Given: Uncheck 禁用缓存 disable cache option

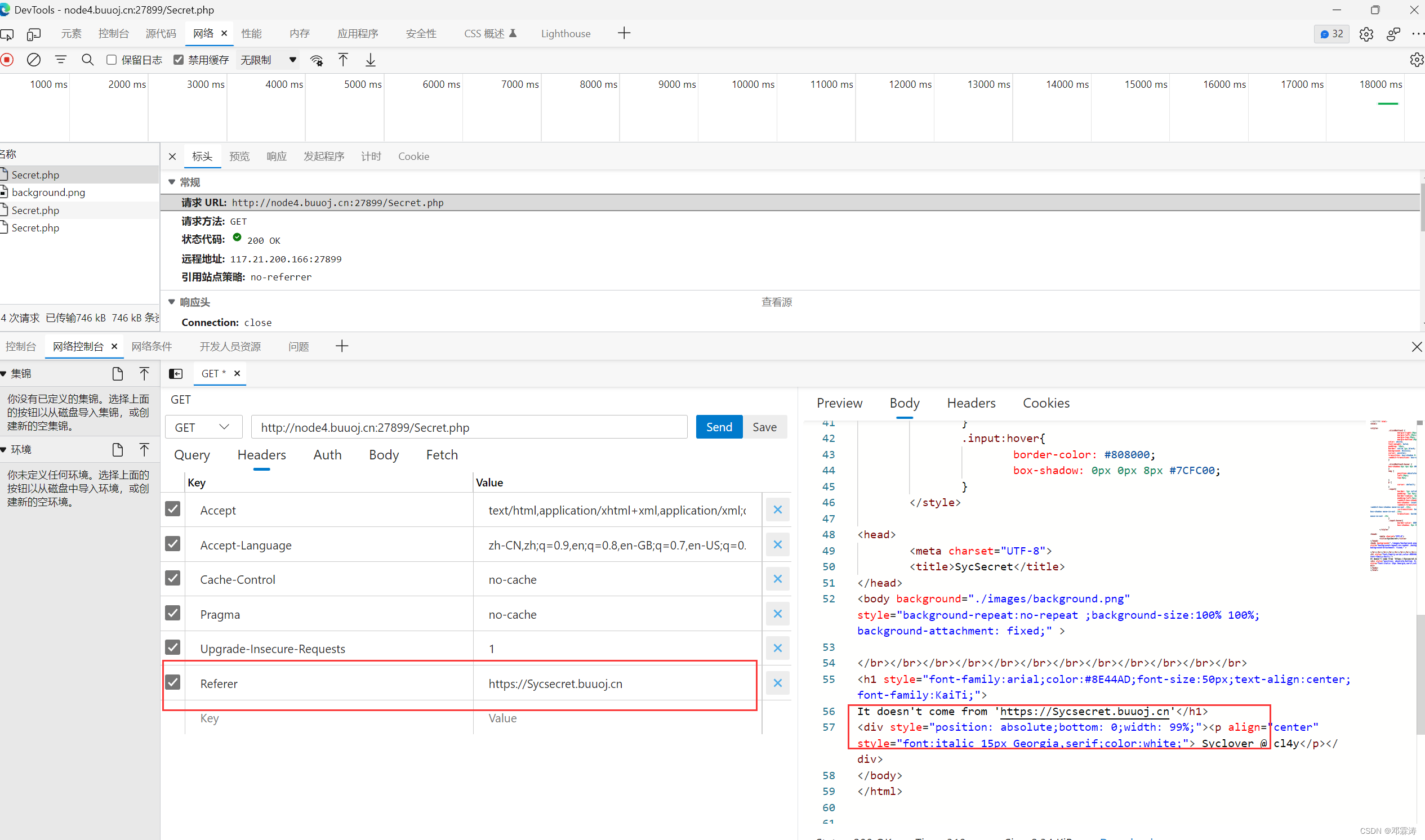Looking at the screenshot, I should pyautogui.click(x=179, y=60).
